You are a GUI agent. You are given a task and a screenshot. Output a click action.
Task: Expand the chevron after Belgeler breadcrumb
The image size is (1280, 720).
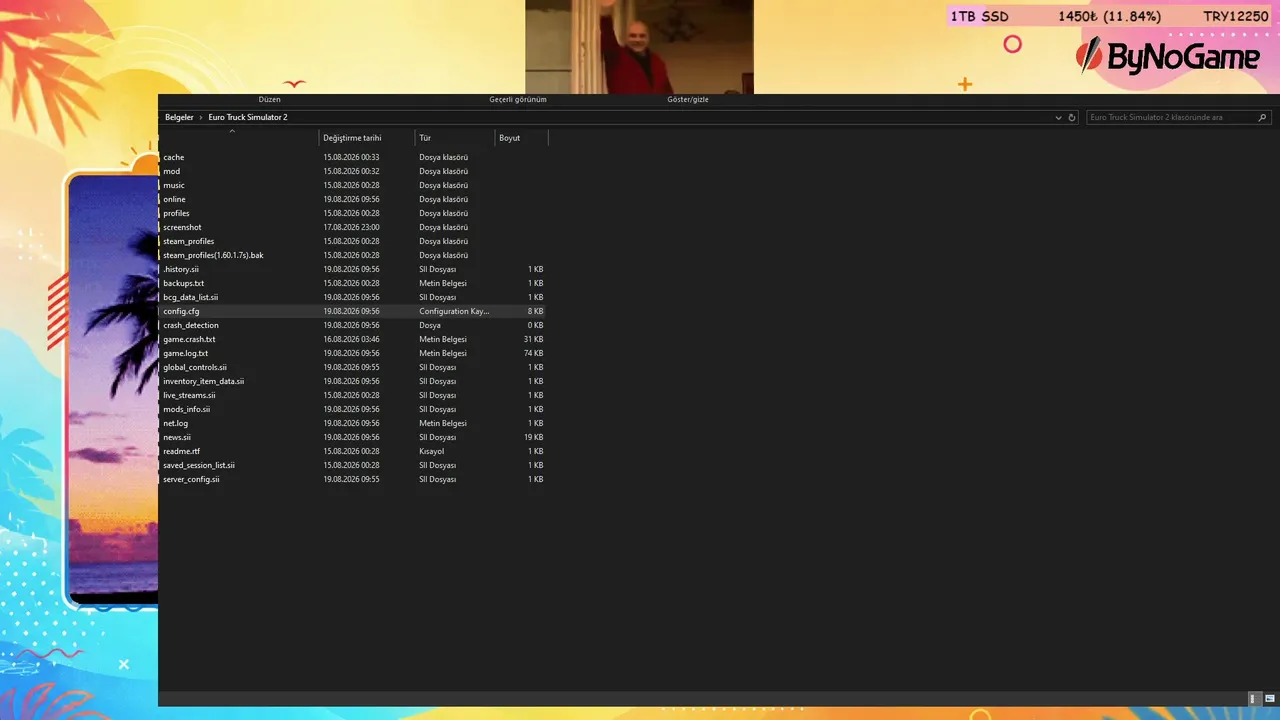(200, 117)
